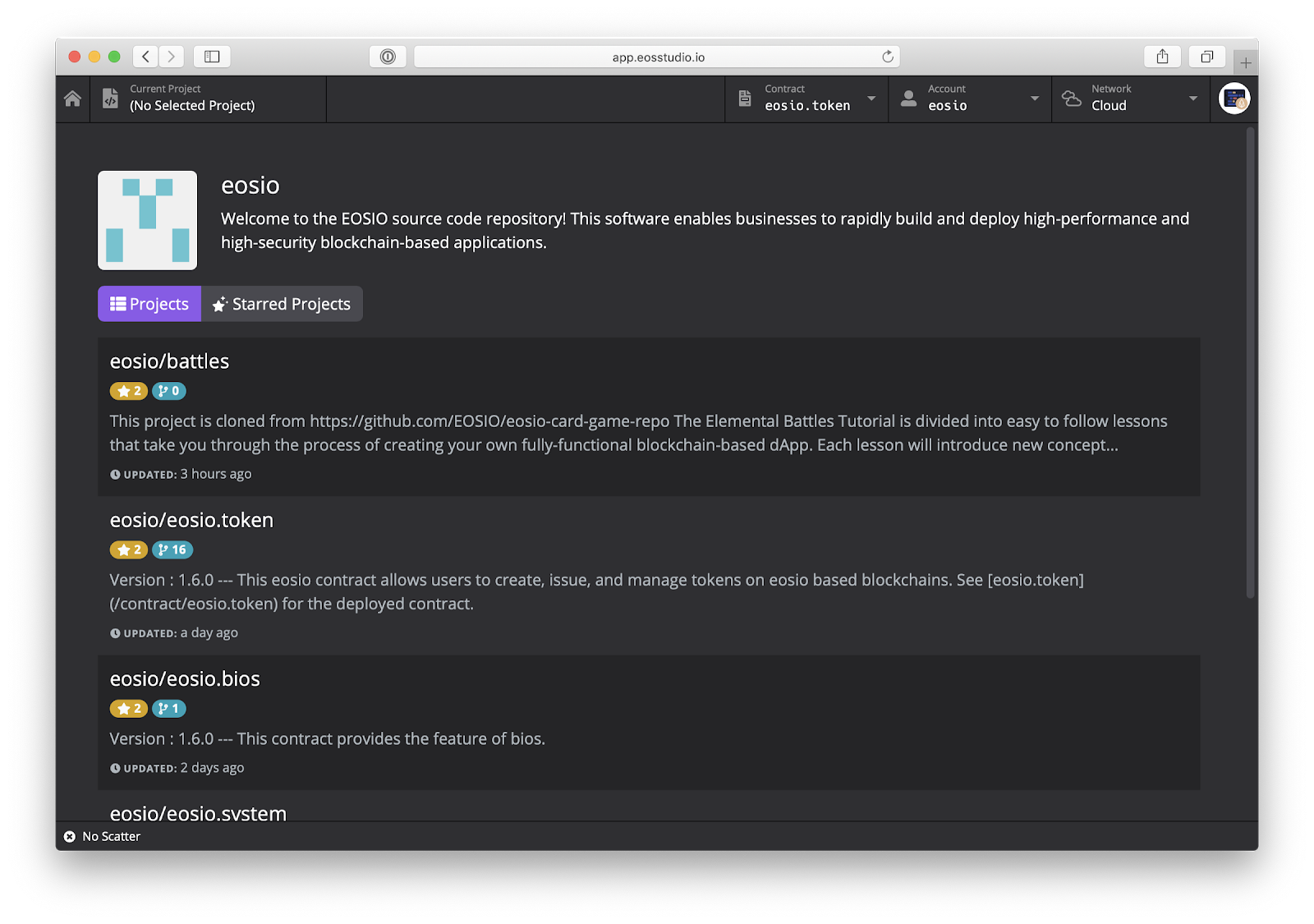
Task: Click the star count badge for eosio/eosio.bios
Action: click(129, 708)
